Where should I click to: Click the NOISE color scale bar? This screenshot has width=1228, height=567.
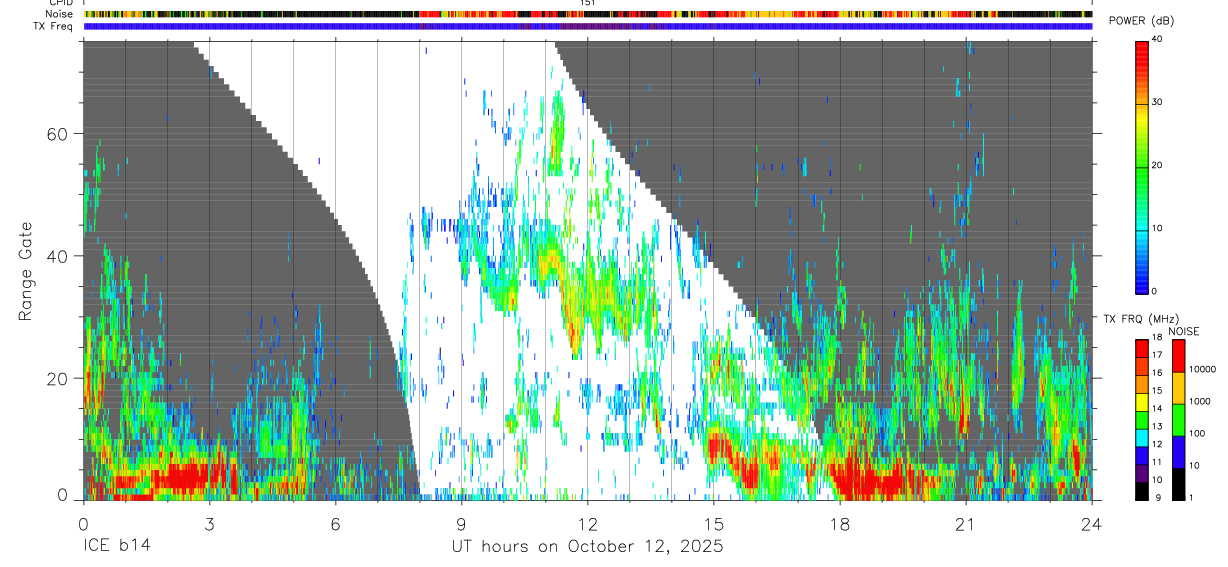pos(1179,420)
